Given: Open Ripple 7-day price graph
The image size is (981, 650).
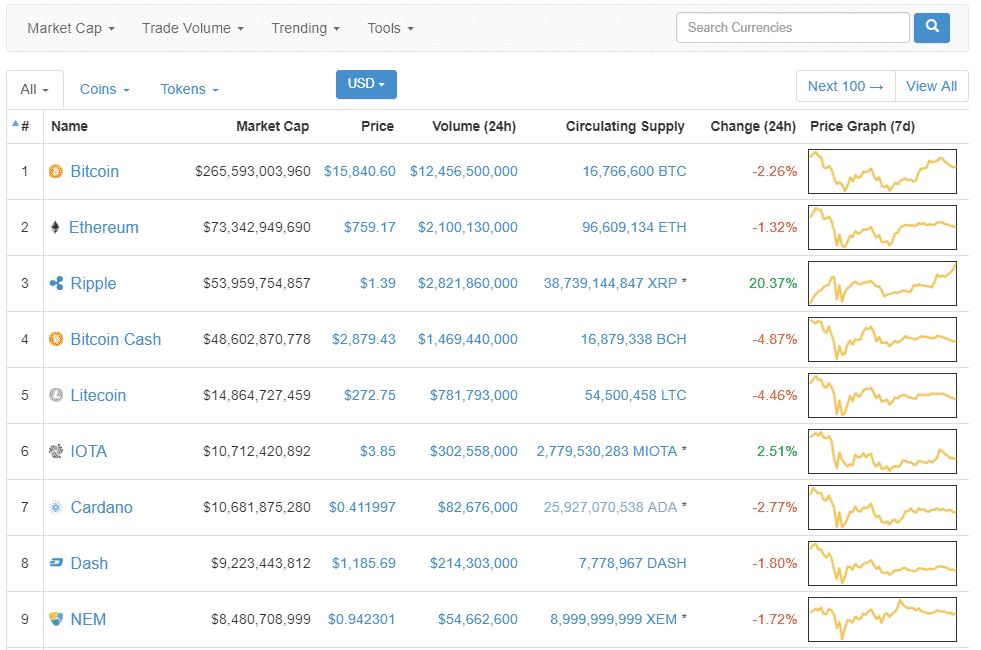Looking at the screenshot, I should 882,283.
